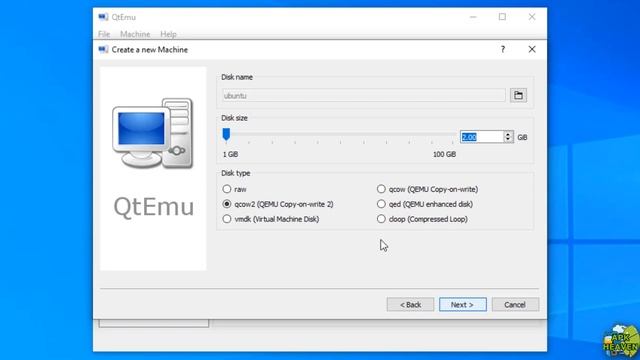Maximize the QtEmu main window
Image resolution: width=640 pixels, height=360 pixels.
pos(502,17)
